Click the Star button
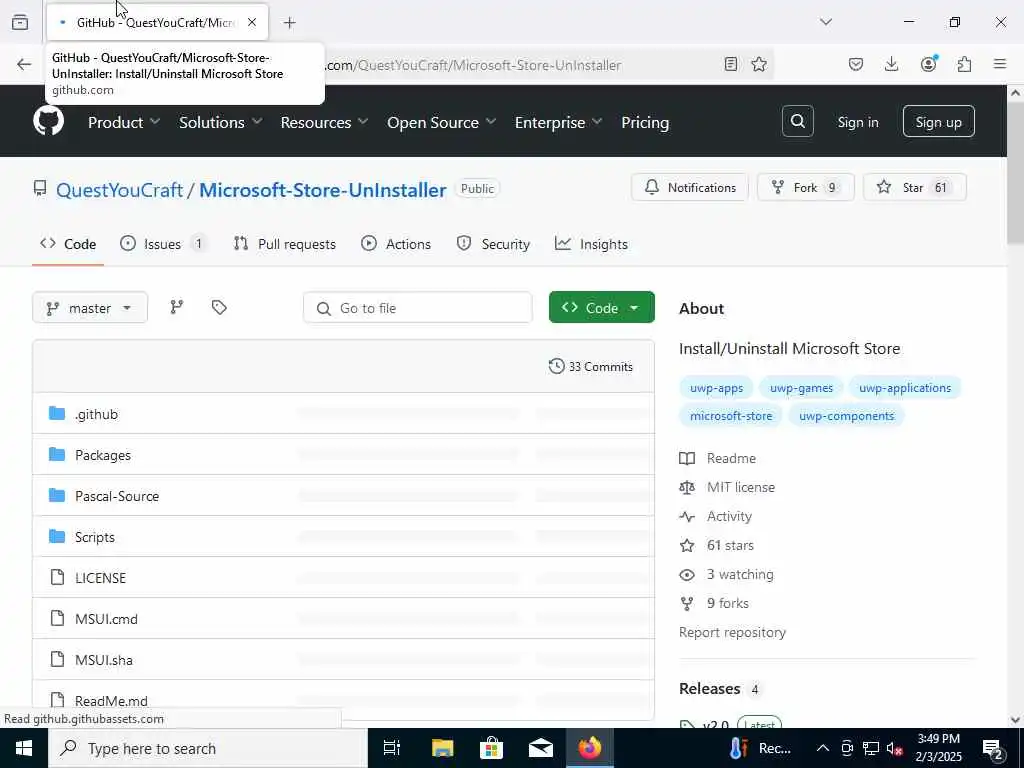The height and width of the screenshot is (768, 1024). click(x=915, y=187)
